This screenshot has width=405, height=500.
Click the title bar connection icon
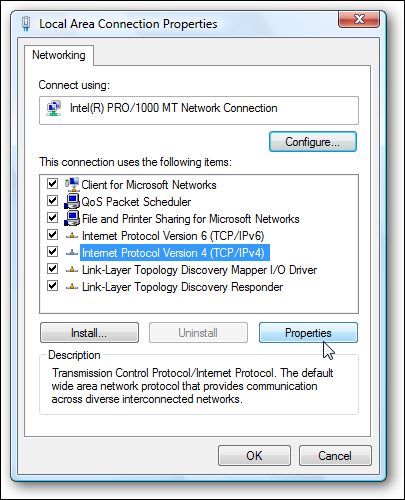[26, 24]
